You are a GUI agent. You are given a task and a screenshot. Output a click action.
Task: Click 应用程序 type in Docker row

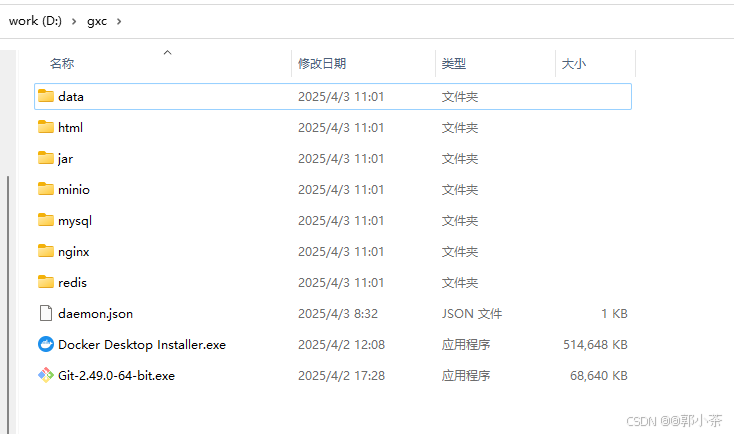point(466,345)
